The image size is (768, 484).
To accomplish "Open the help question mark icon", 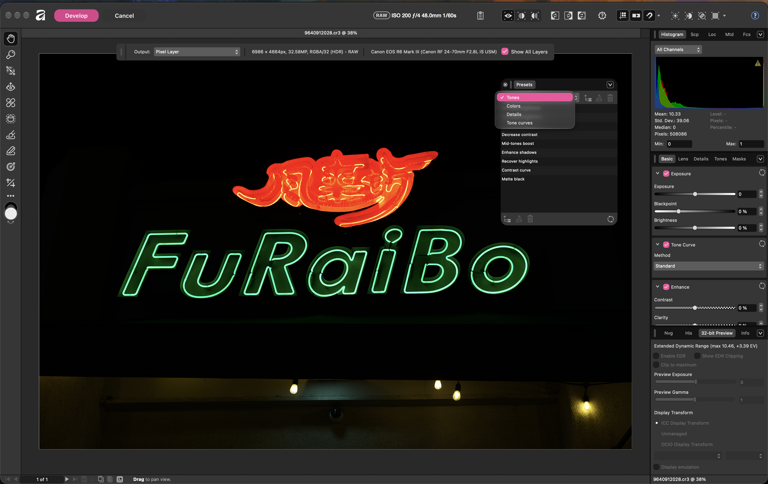I will [x=755, y=16].
